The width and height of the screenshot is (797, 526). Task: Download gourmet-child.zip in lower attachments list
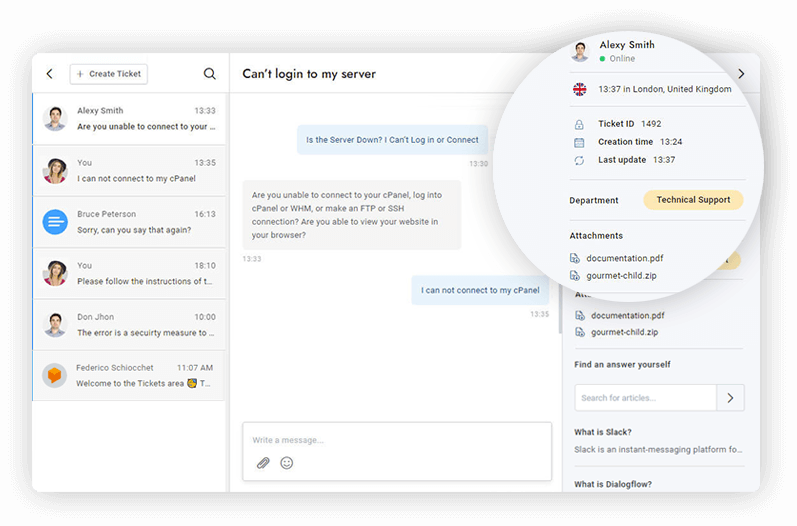pyautogui.click(x=624, y=332)
